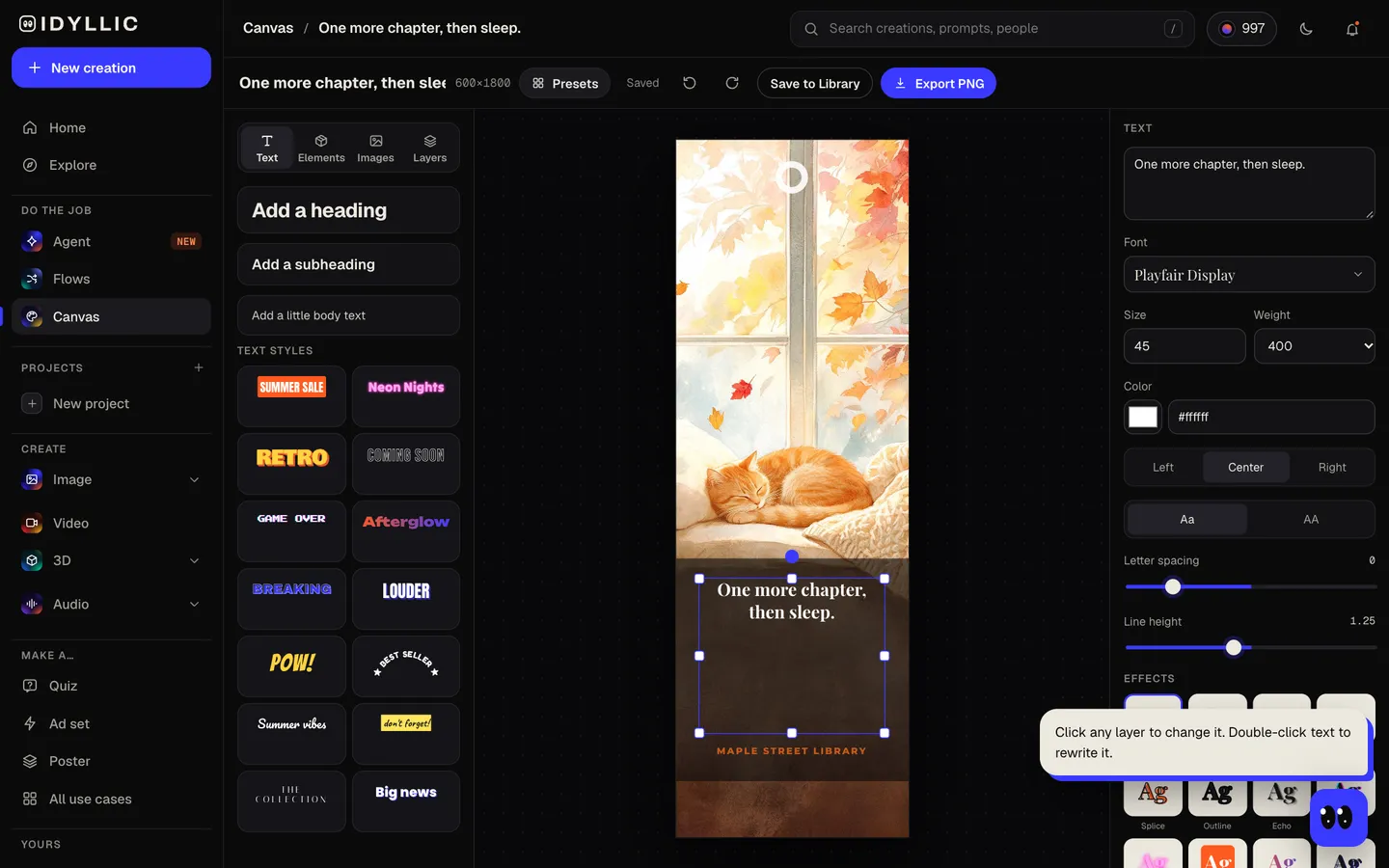Expand the 3D create menu
The image size is (1389, 868).
[194, 560]
